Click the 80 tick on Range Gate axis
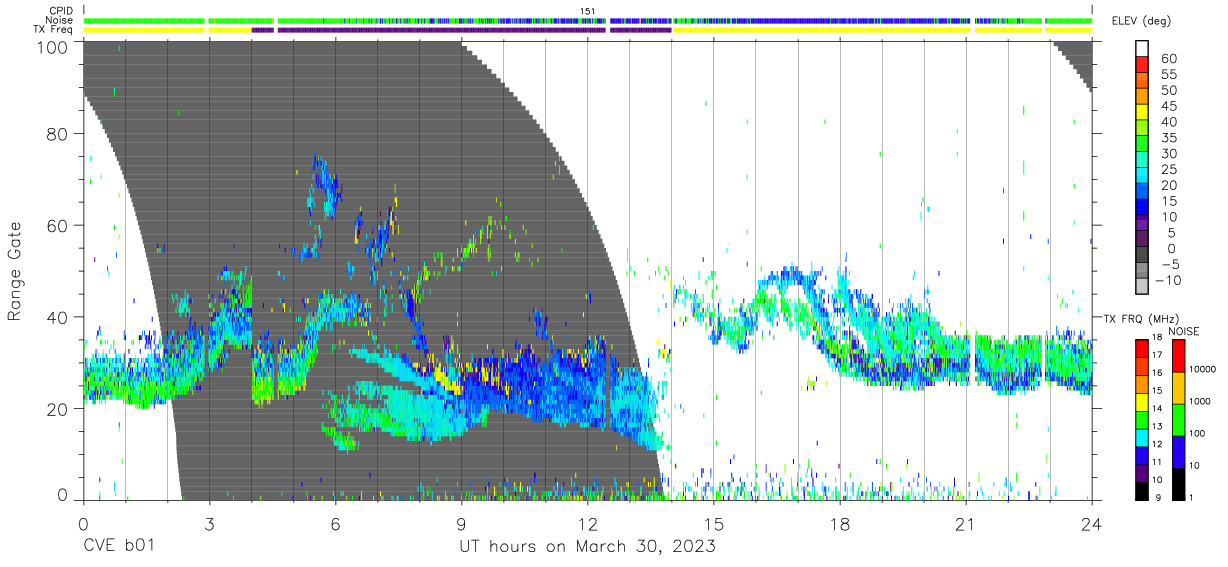 point(57,134)
